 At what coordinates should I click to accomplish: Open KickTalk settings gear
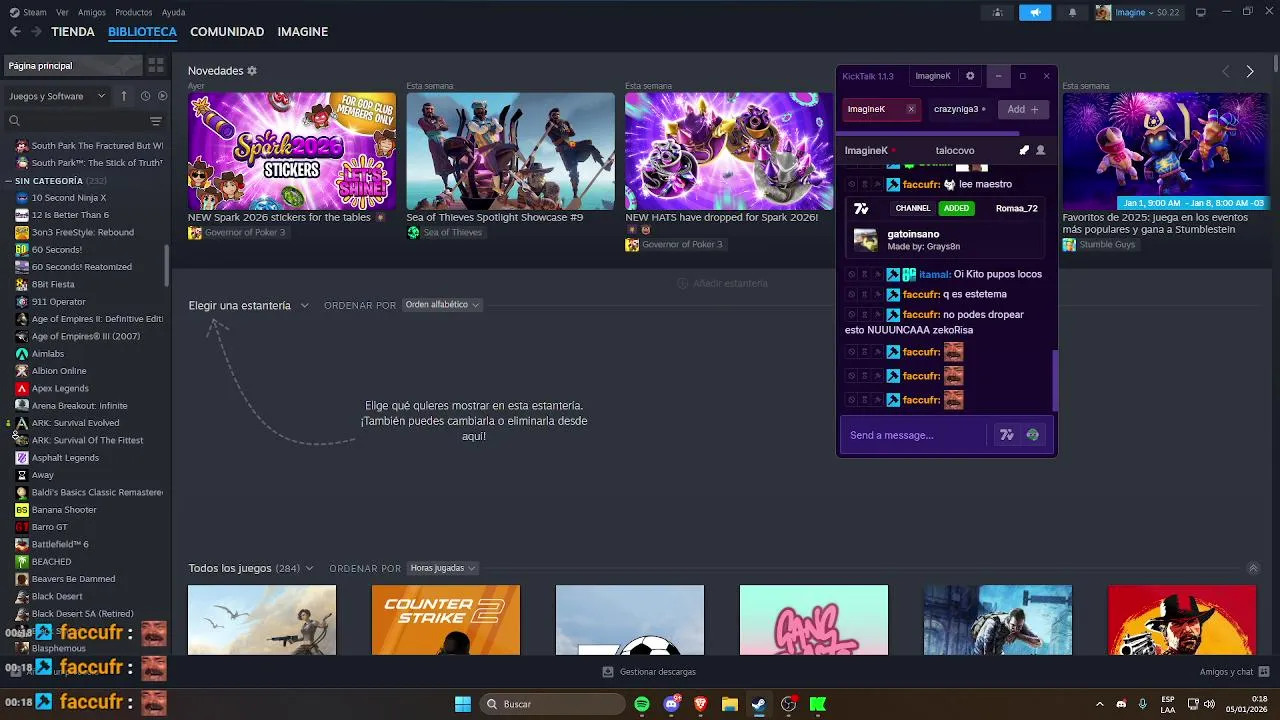point(970,76)
